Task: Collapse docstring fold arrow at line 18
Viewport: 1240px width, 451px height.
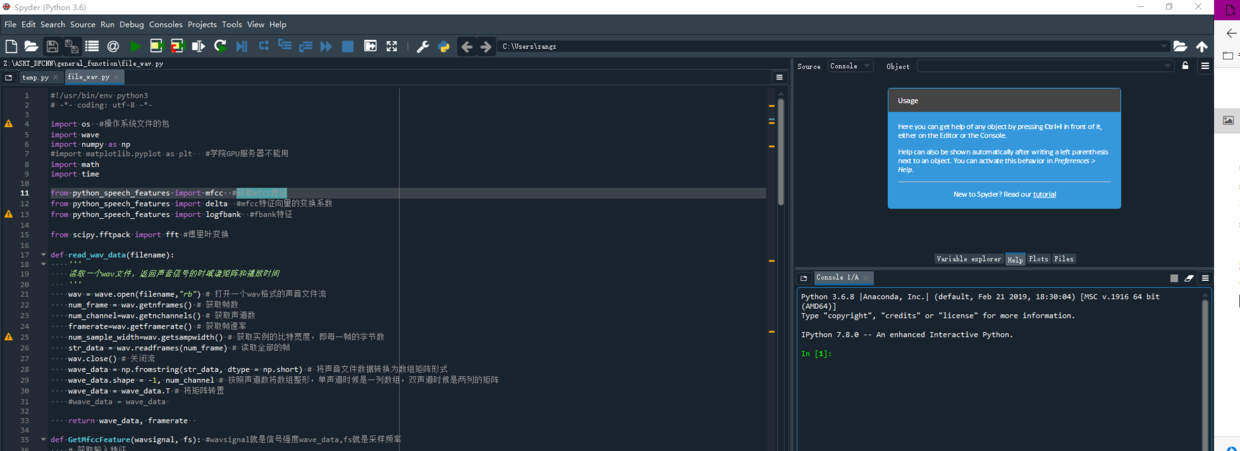Action: click(43, 265)
